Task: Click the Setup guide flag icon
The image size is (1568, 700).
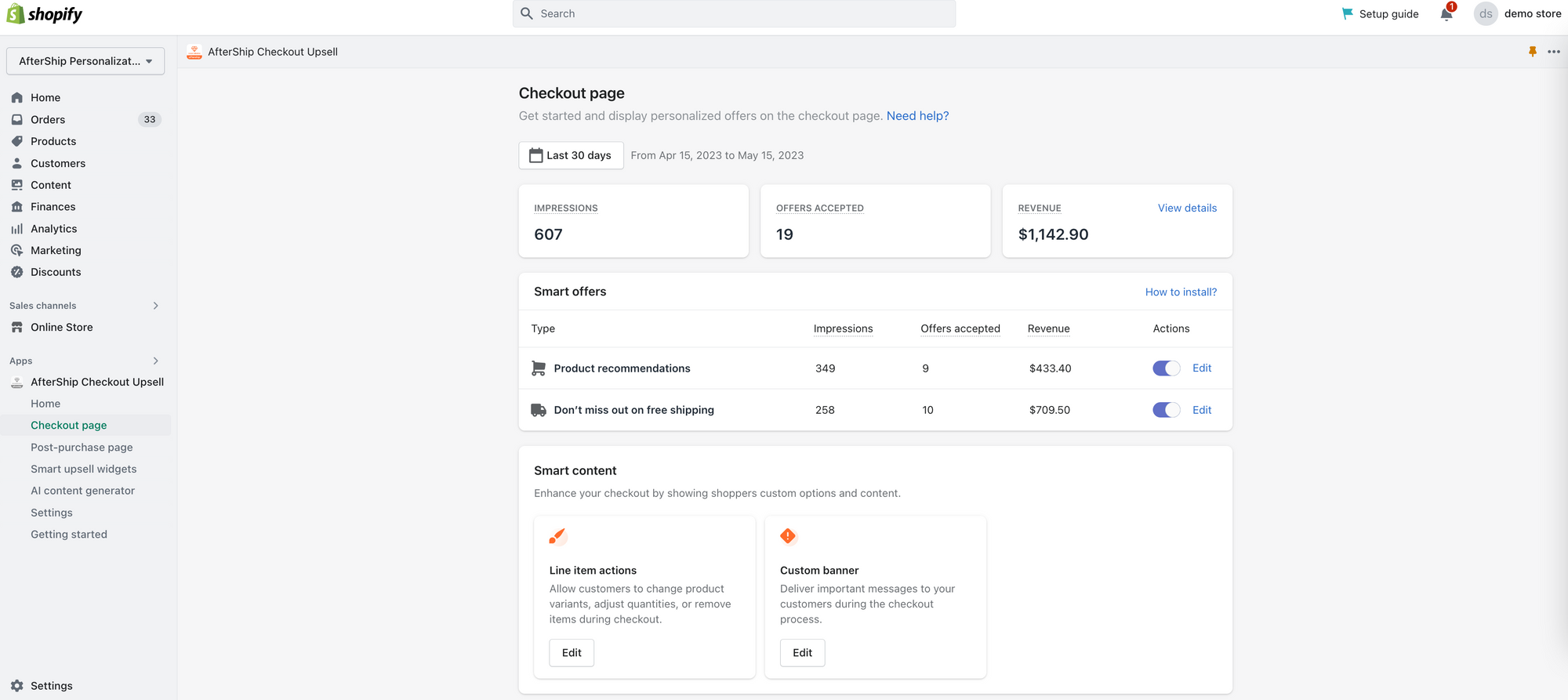Action: coord(1348,14)
